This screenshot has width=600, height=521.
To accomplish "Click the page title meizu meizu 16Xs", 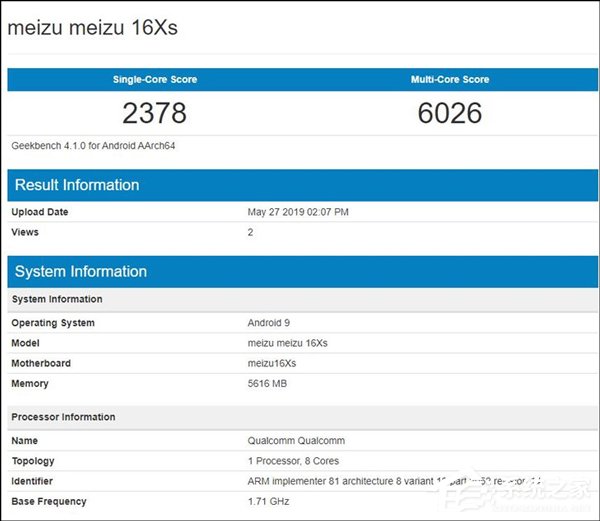I will pos(92,27).
